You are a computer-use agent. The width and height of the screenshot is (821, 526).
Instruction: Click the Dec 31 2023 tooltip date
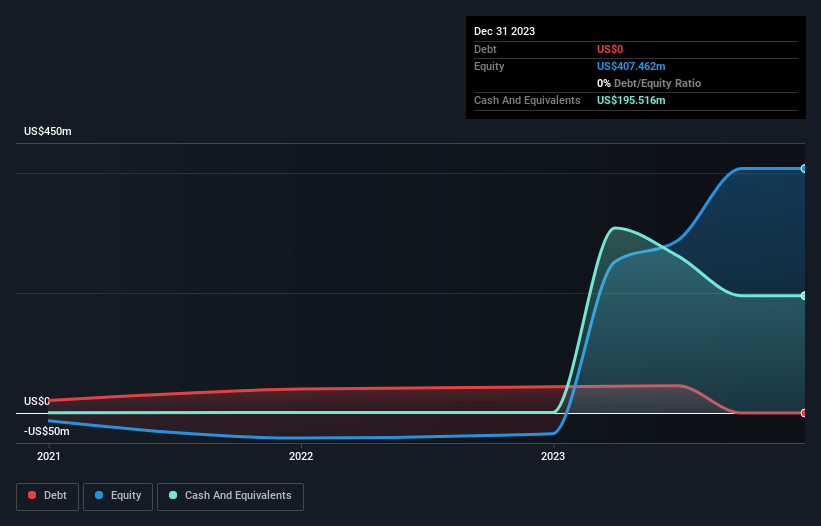[504, 31]
